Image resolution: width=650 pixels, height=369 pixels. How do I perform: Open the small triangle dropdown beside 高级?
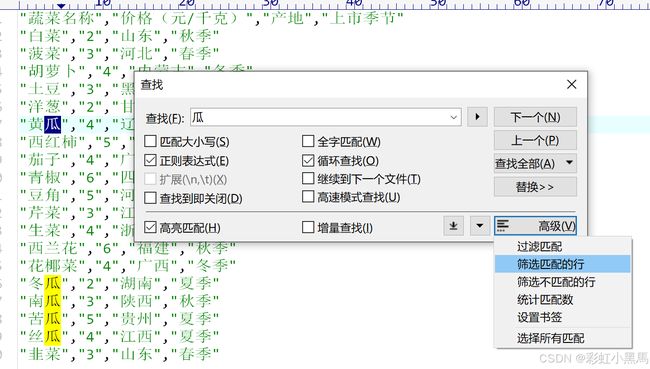[480, 226]
